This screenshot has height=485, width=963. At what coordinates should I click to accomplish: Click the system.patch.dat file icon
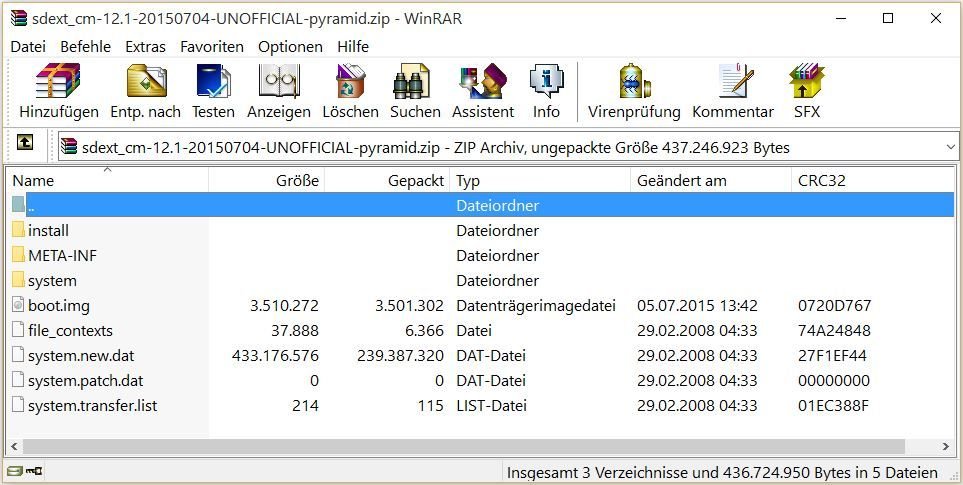18,381
